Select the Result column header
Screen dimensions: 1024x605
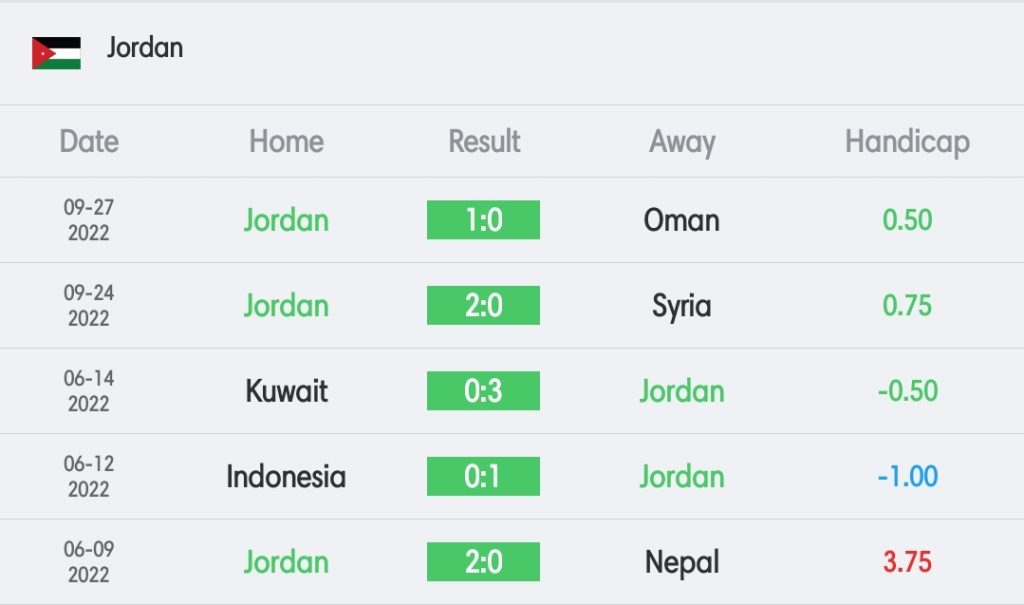click(x=484, y=141)
